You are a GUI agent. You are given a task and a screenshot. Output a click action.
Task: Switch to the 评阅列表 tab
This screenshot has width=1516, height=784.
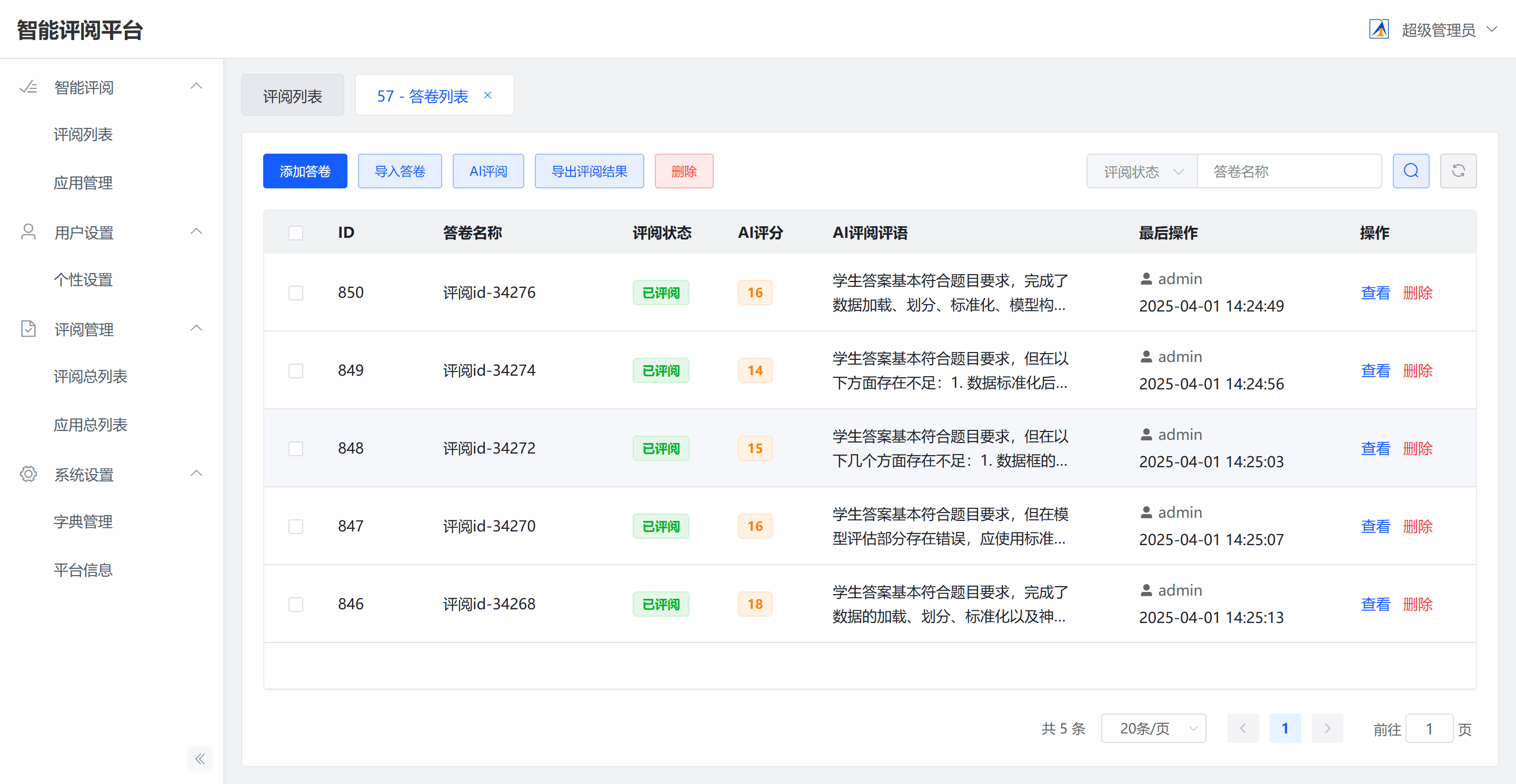pyautogui.click(x=293, y=96)
